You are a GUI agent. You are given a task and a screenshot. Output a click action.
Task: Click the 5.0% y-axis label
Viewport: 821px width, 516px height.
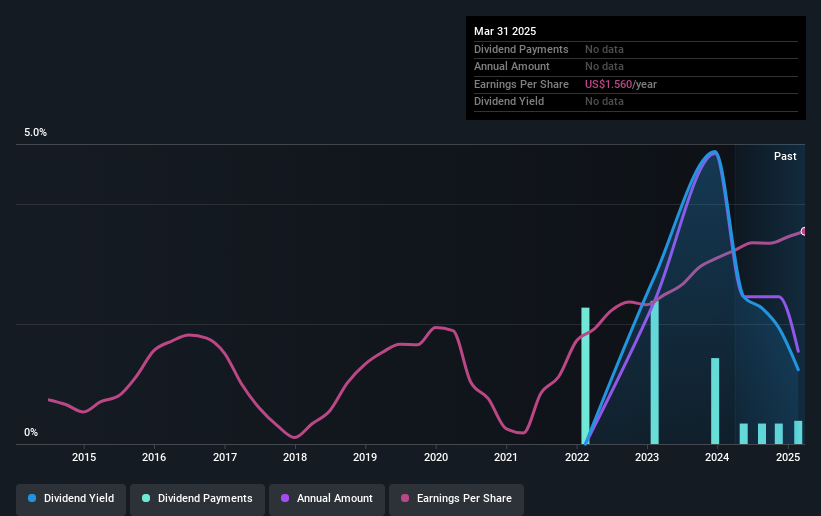[x=35, y=133]
